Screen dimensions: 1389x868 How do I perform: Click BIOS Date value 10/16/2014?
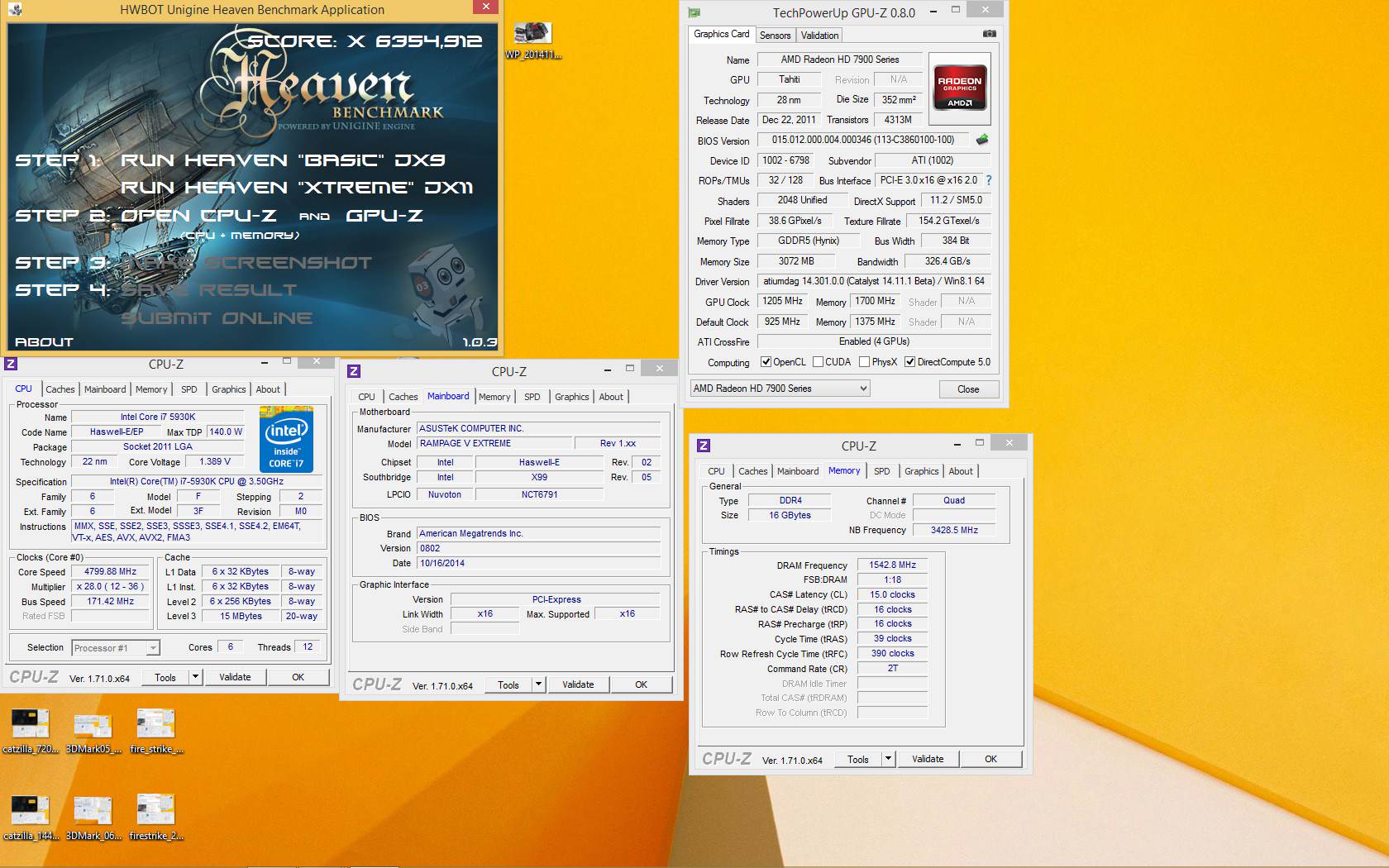539,564
